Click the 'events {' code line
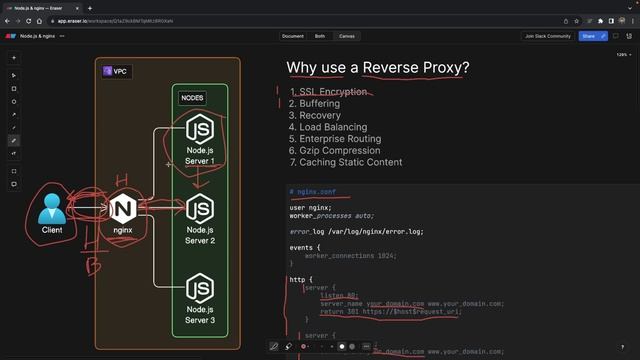 click(x=305, y=248)
